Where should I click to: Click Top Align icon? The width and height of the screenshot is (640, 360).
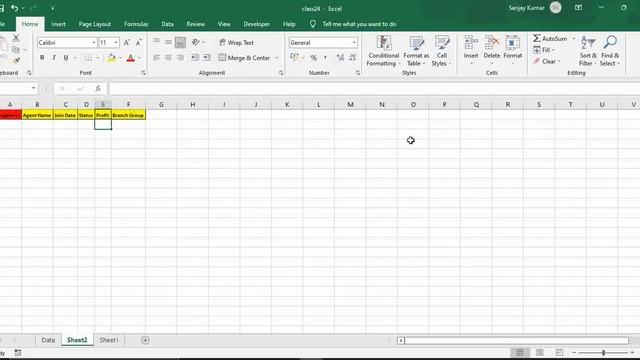click(156, 42)
